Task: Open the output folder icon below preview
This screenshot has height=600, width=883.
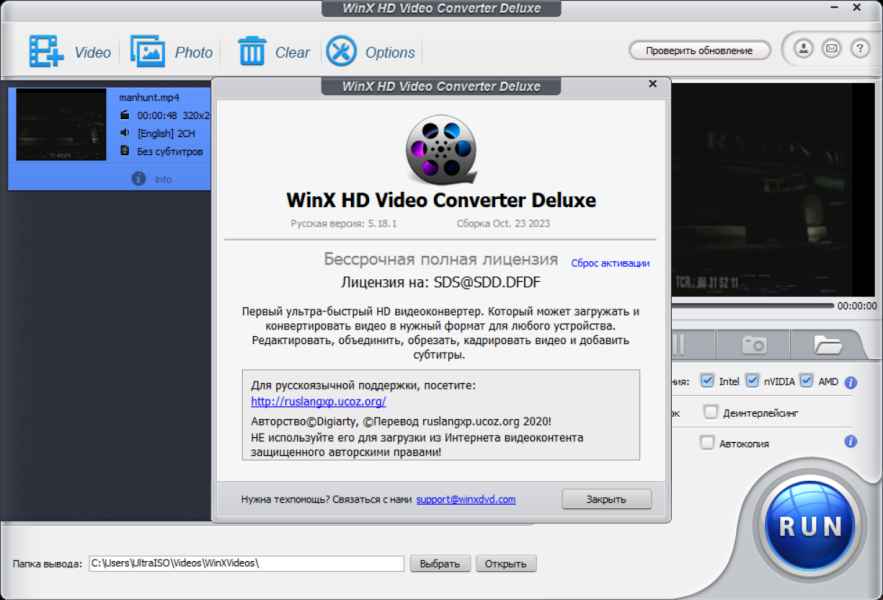Action: 828,344
